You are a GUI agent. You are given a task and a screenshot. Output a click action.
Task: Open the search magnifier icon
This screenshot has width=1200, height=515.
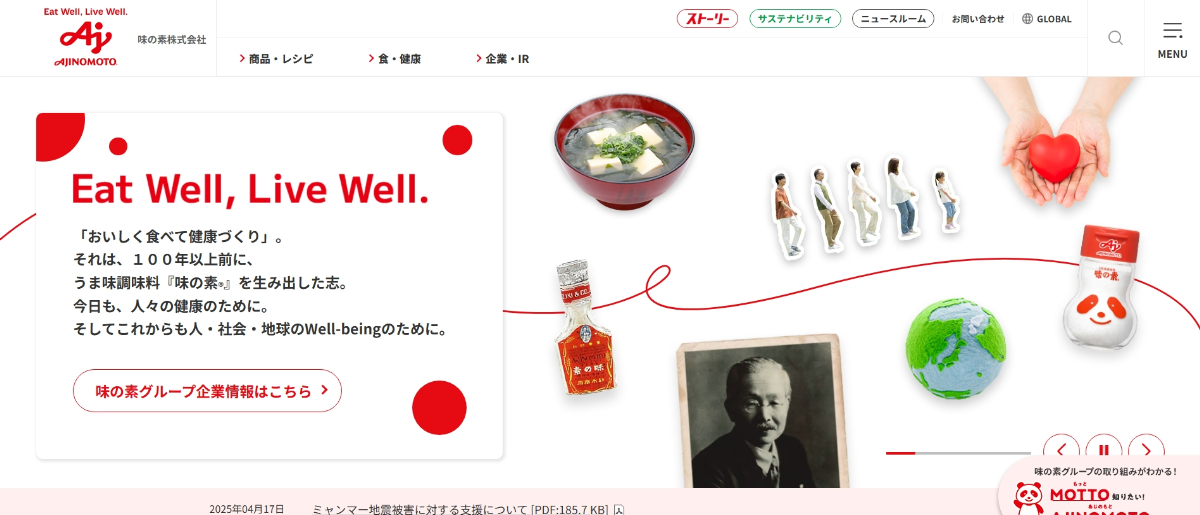[x=1115, y=38]
